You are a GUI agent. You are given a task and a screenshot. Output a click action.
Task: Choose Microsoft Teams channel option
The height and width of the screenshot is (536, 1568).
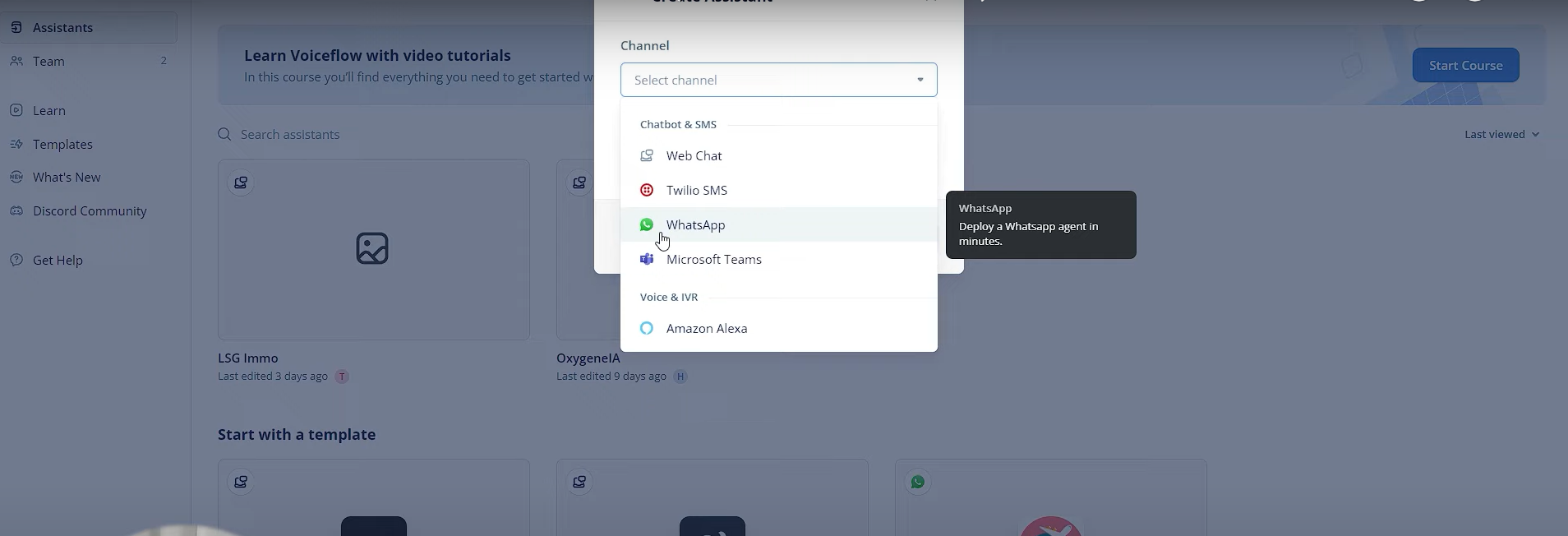tap(778, 259)
